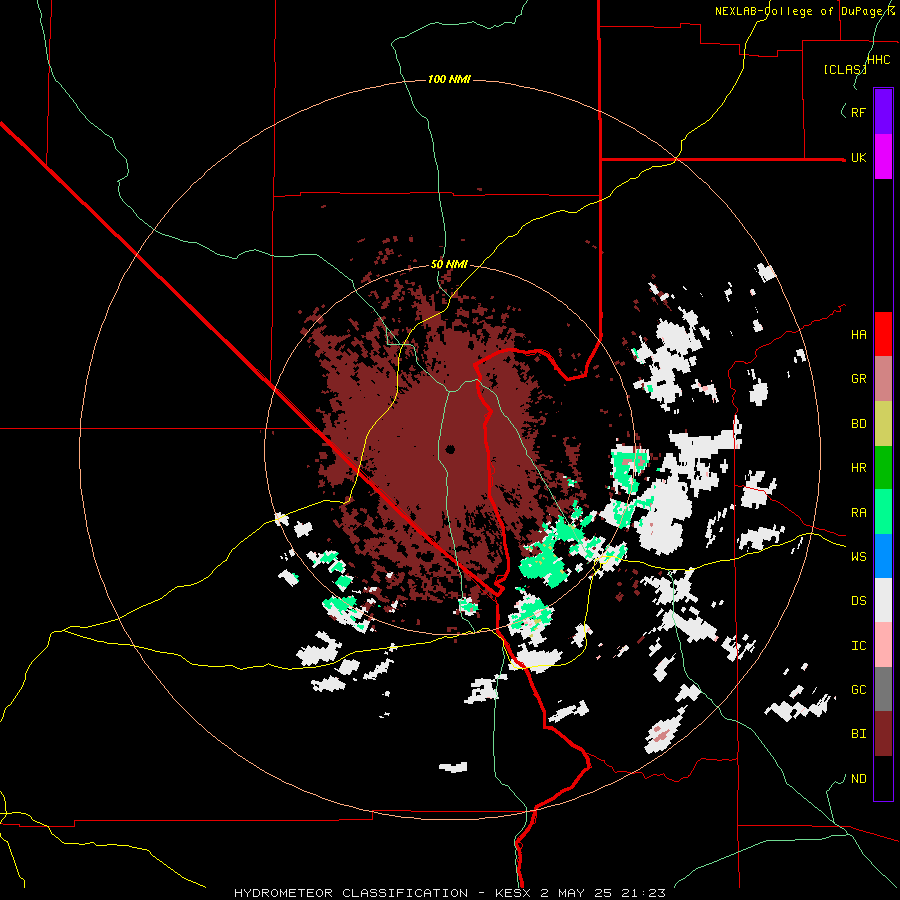The width and height of the screenshot is (900, 900).
Task: Click the BI brown legend swatch
Action: [x=883, y=734]
